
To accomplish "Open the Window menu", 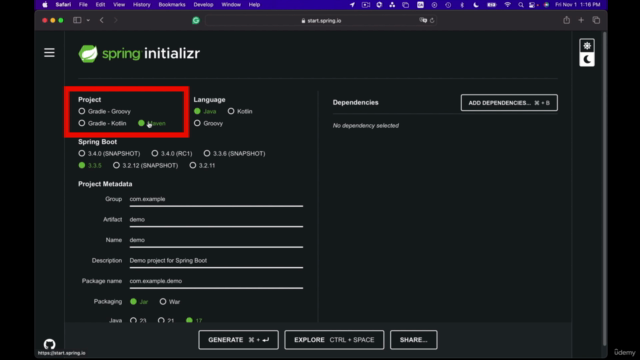I will click(x=231, y=5).
